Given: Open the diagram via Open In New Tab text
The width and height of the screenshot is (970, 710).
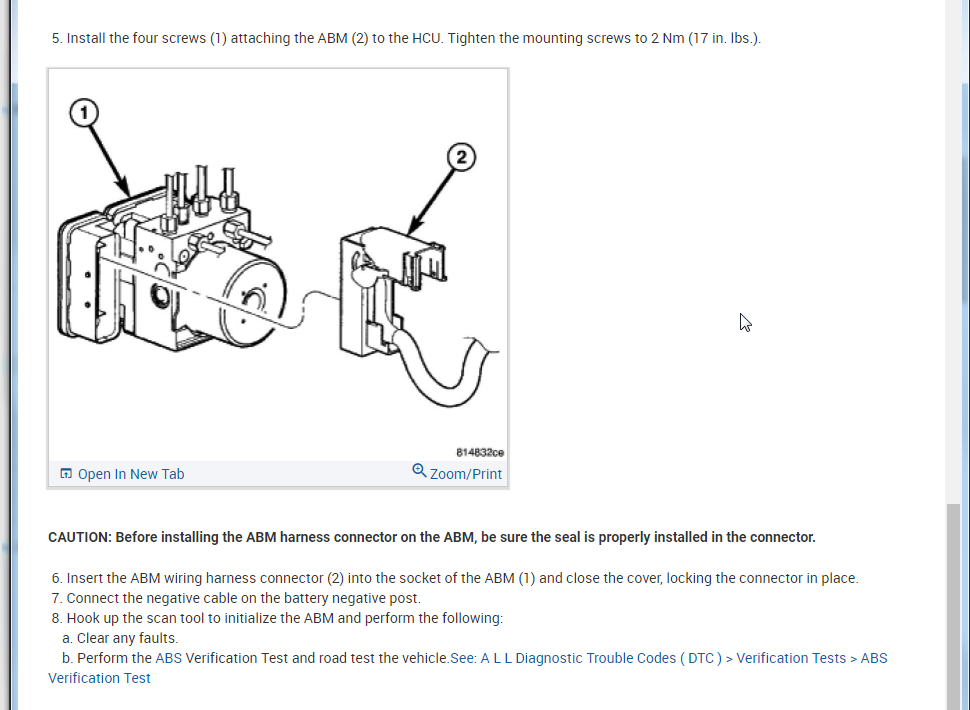Looking at the screenshot, I should 131,474.
